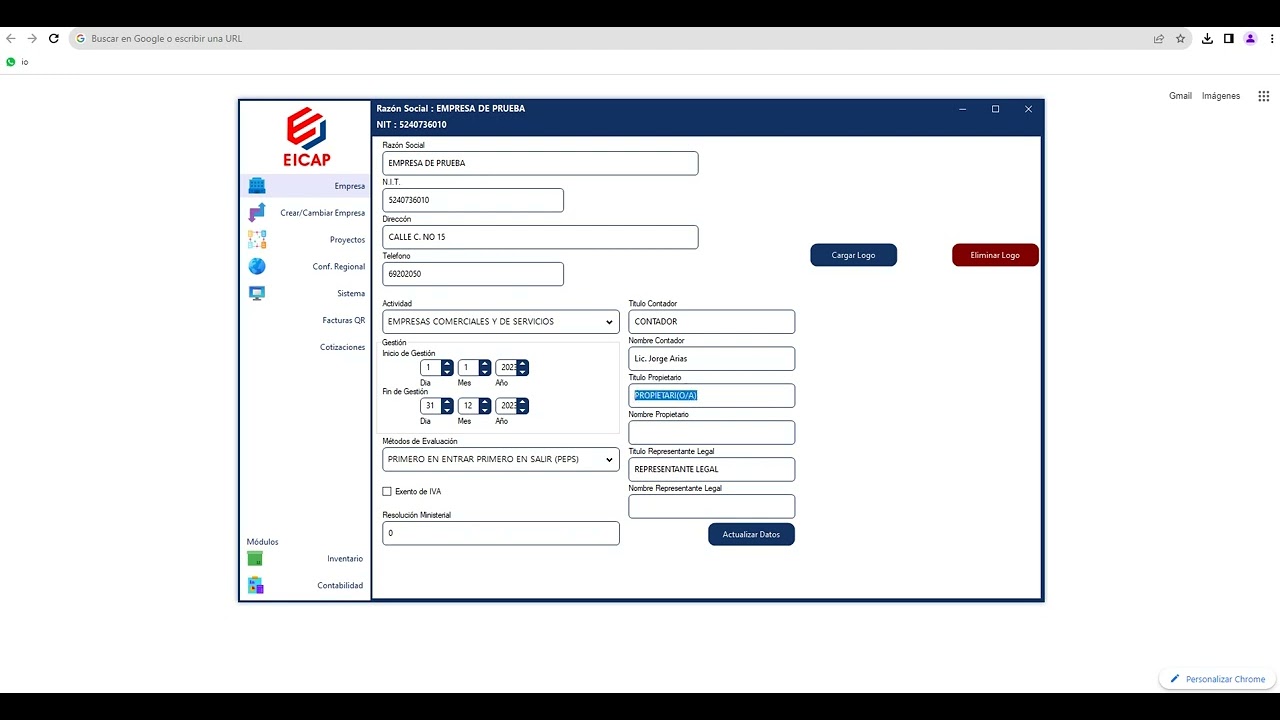The height and width of the screenshot is (720, 1280).
Task: Go back with the browser arrow
Action: [x=11, y=38]
